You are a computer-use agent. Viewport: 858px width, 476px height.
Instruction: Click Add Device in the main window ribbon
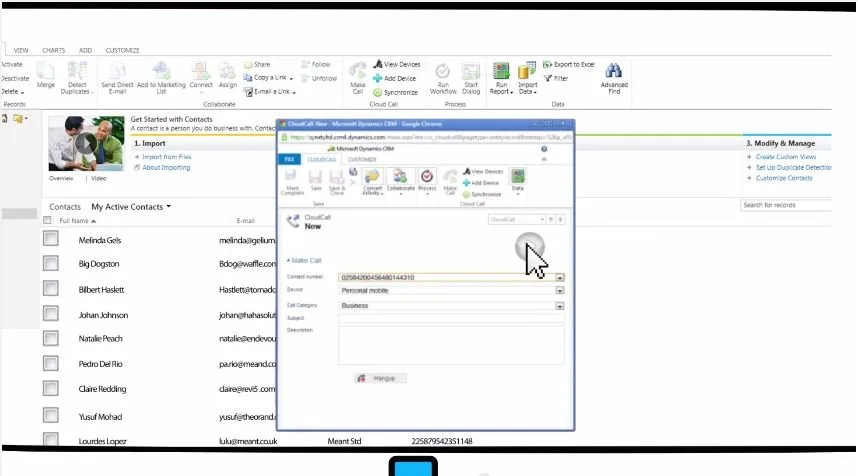click(x=395, y=78)
